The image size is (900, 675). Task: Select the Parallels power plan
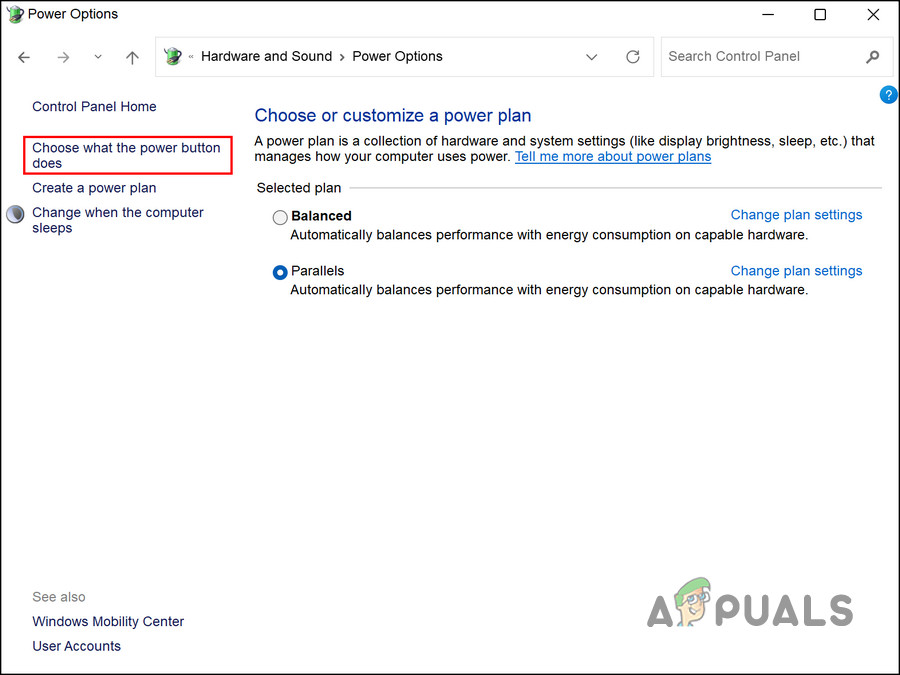pyautogui.click(x=281, y=271)
